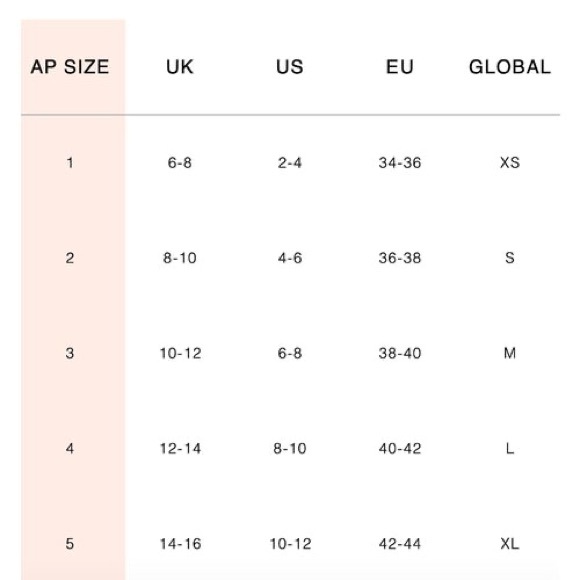Click AP size 4 cell
Viewport: 580px width, 580px height.
(70, 449)
